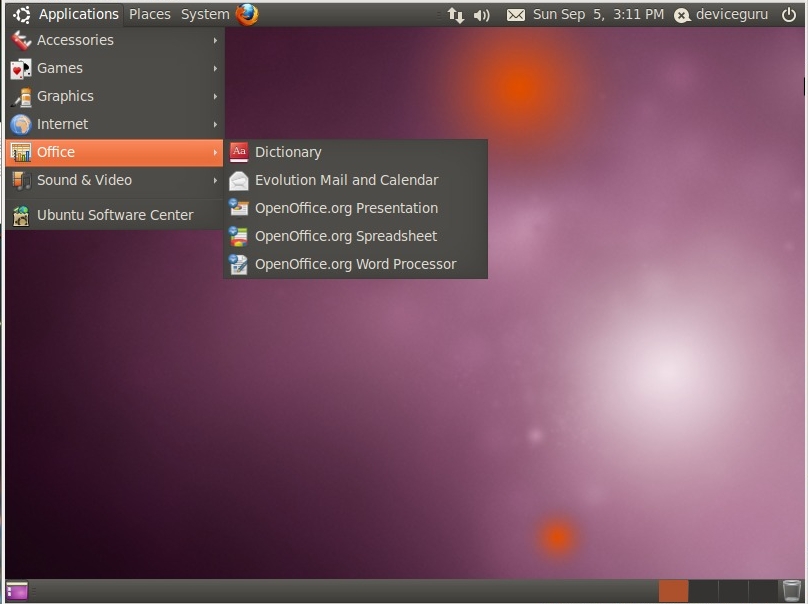Launch OpenOffice.org Spreadsheet

[x=356, y=236]
